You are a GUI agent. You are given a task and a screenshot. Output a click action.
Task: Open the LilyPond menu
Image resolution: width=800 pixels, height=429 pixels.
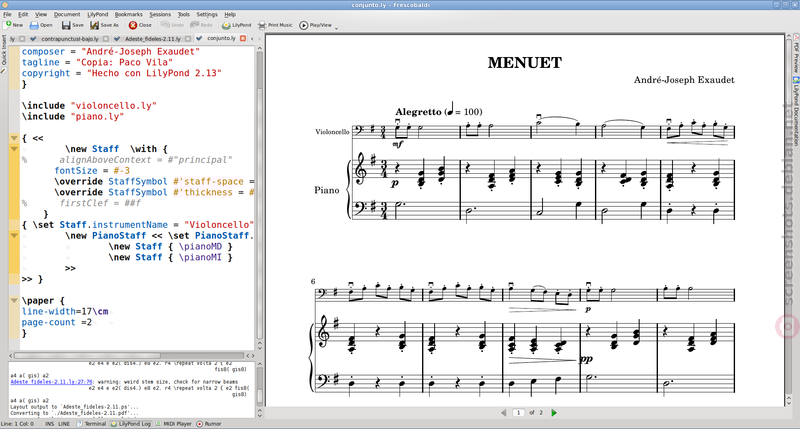pos(97,14)
